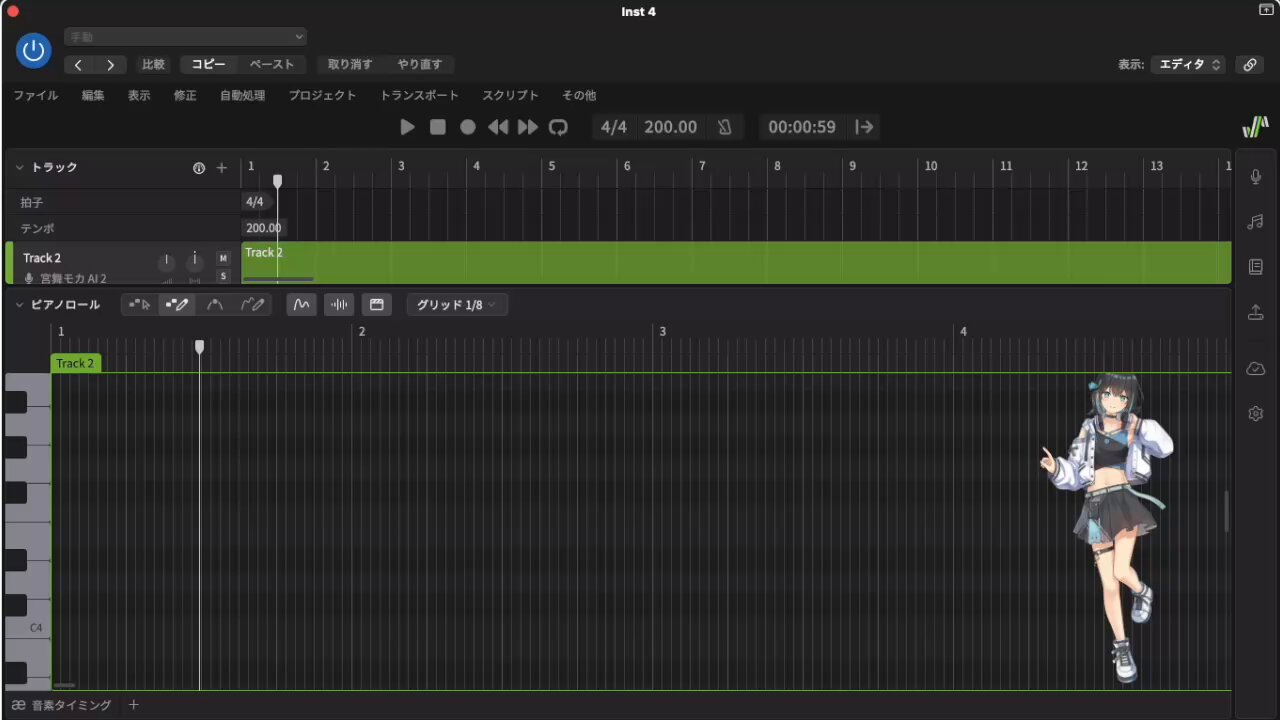
Task: Click the 200.00 marker in テンポ row
Action: (x=264, y=228)
